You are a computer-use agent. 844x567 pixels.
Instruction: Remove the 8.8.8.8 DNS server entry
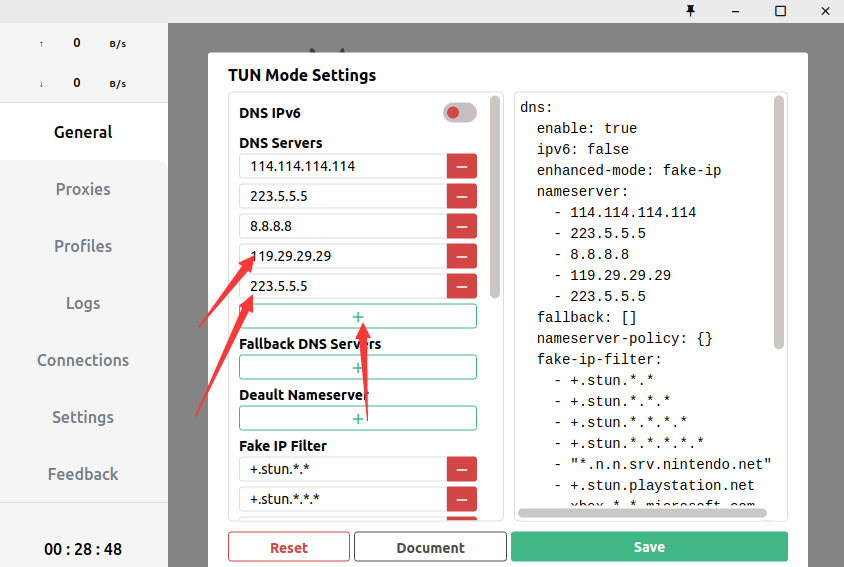click(461, 226)
